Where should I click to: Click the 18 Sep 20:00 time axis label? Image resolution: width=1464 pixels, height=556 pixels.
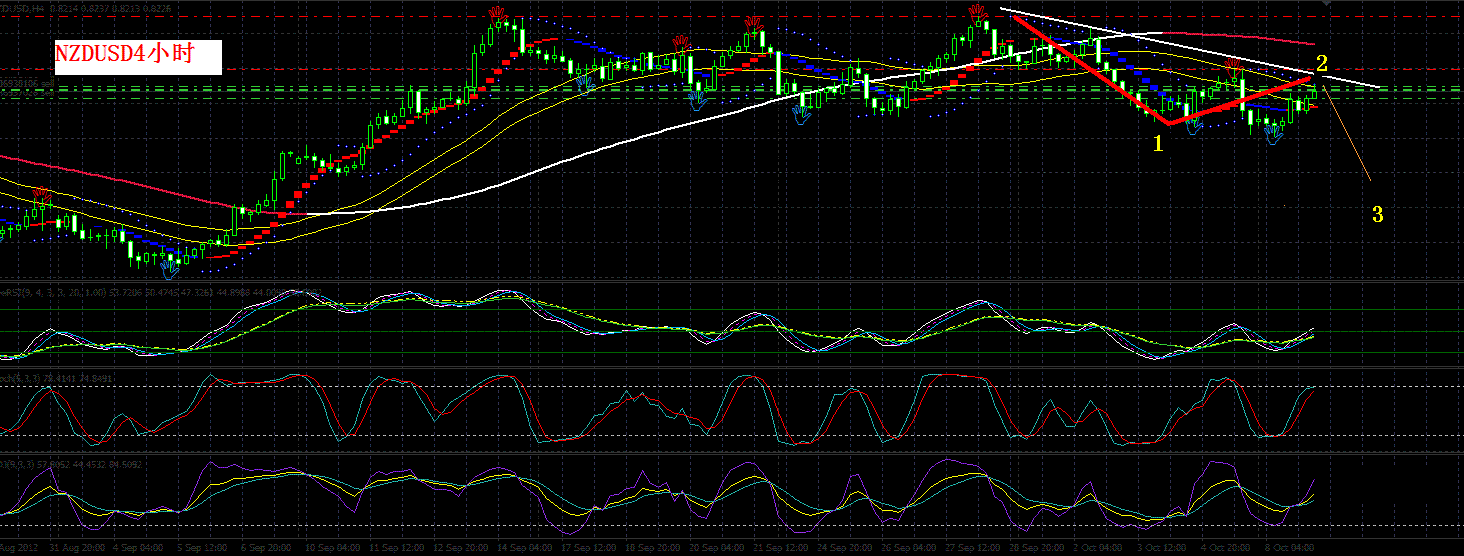[652, 547]
